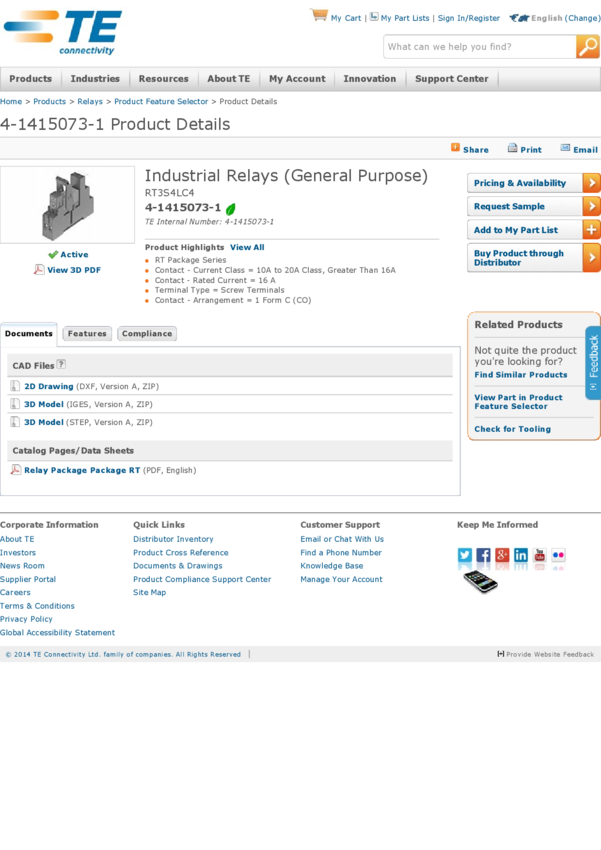Open the LinkedIn icon
601x850 pixels.
pos(520,555)
